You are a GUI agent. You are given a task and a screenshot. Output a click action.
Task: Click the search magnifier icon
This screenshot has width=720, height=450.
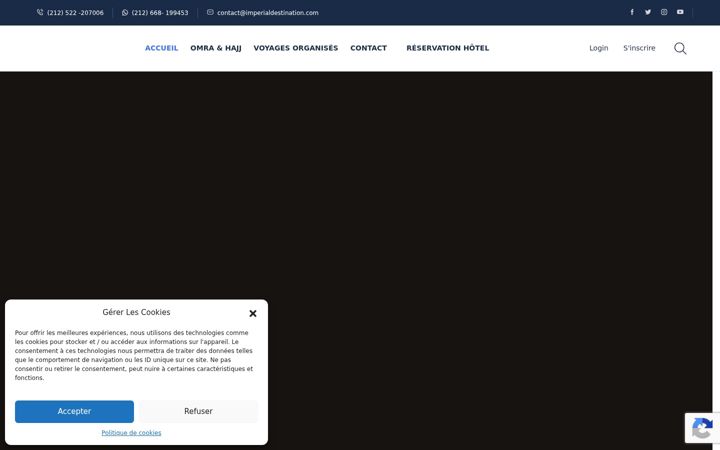point(680,48)
